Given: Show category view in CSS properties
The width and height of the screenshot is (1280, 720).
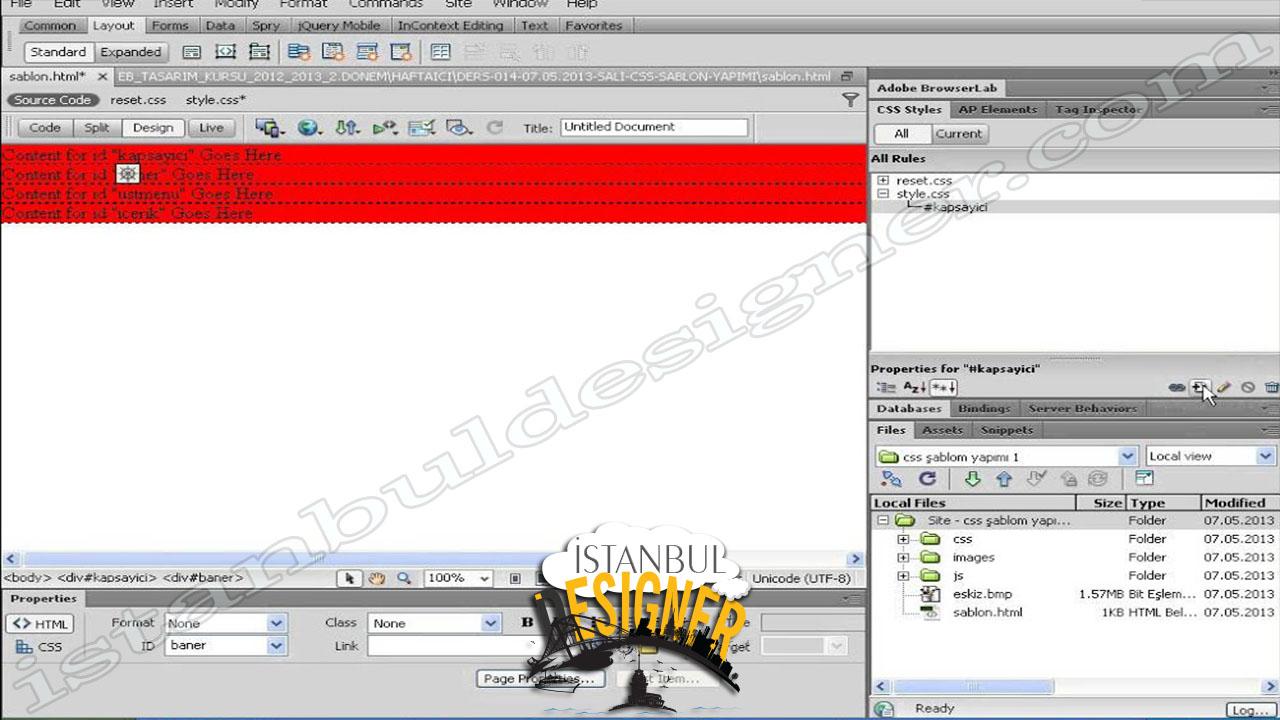Looking at the screenshot, I should (886, 387).
